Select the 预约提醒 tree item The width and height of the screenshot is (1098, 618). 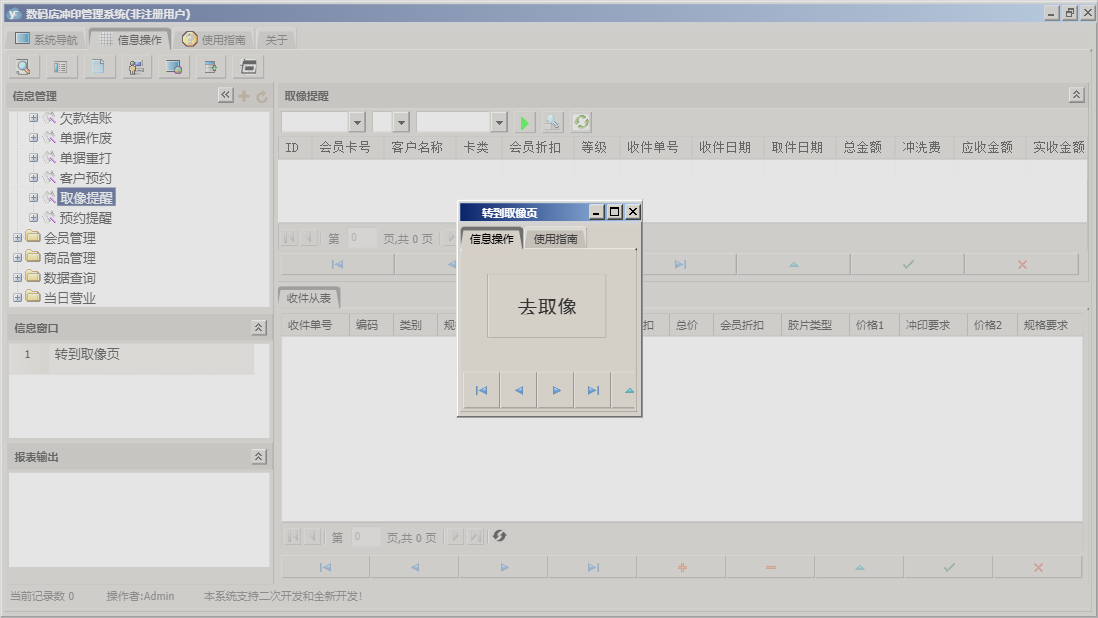tap(85, 218)
